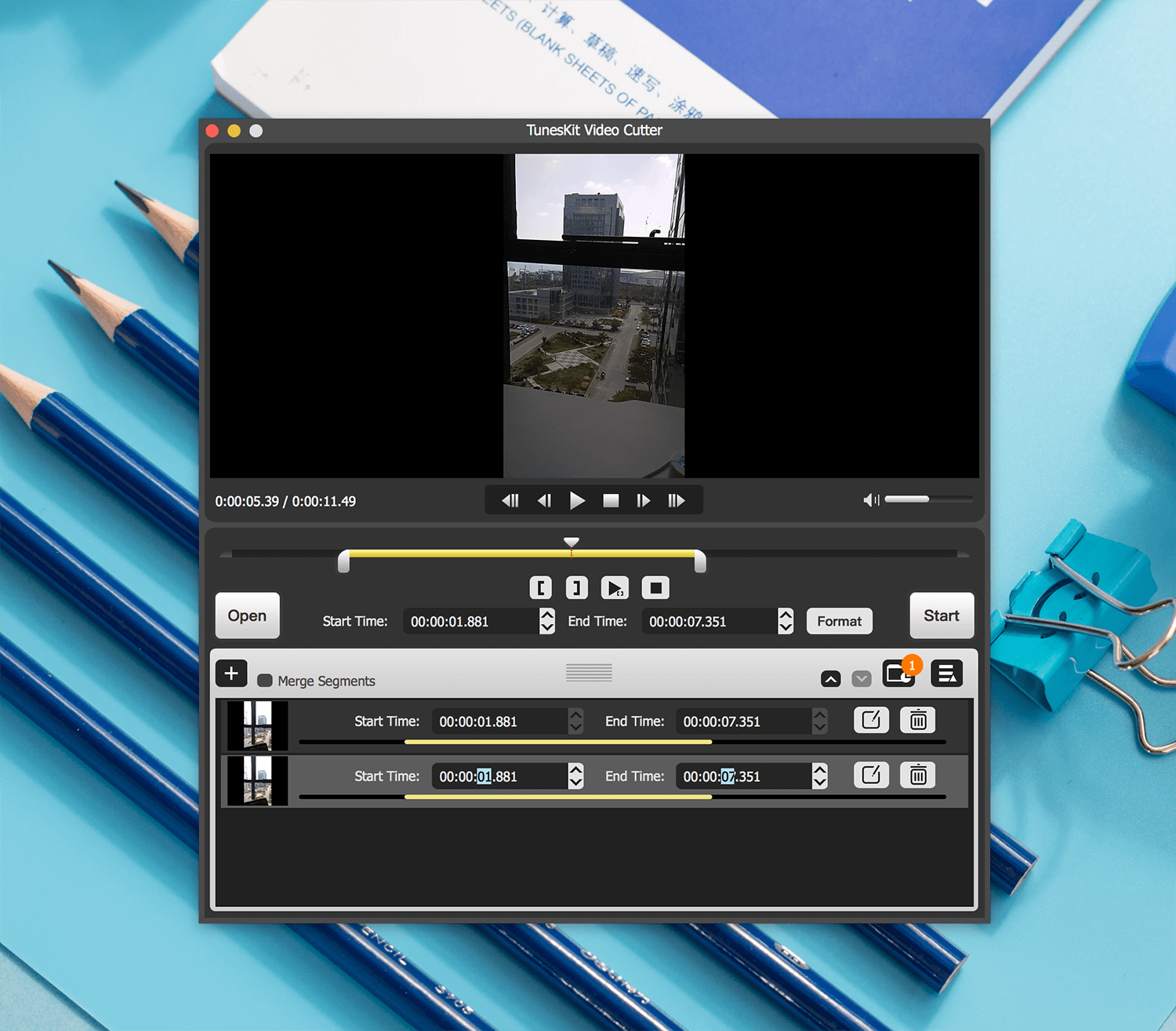Click the Start button
The height and width of the screenshot is (1031, 1176).
pyautogui.click(x=942, y=615)
